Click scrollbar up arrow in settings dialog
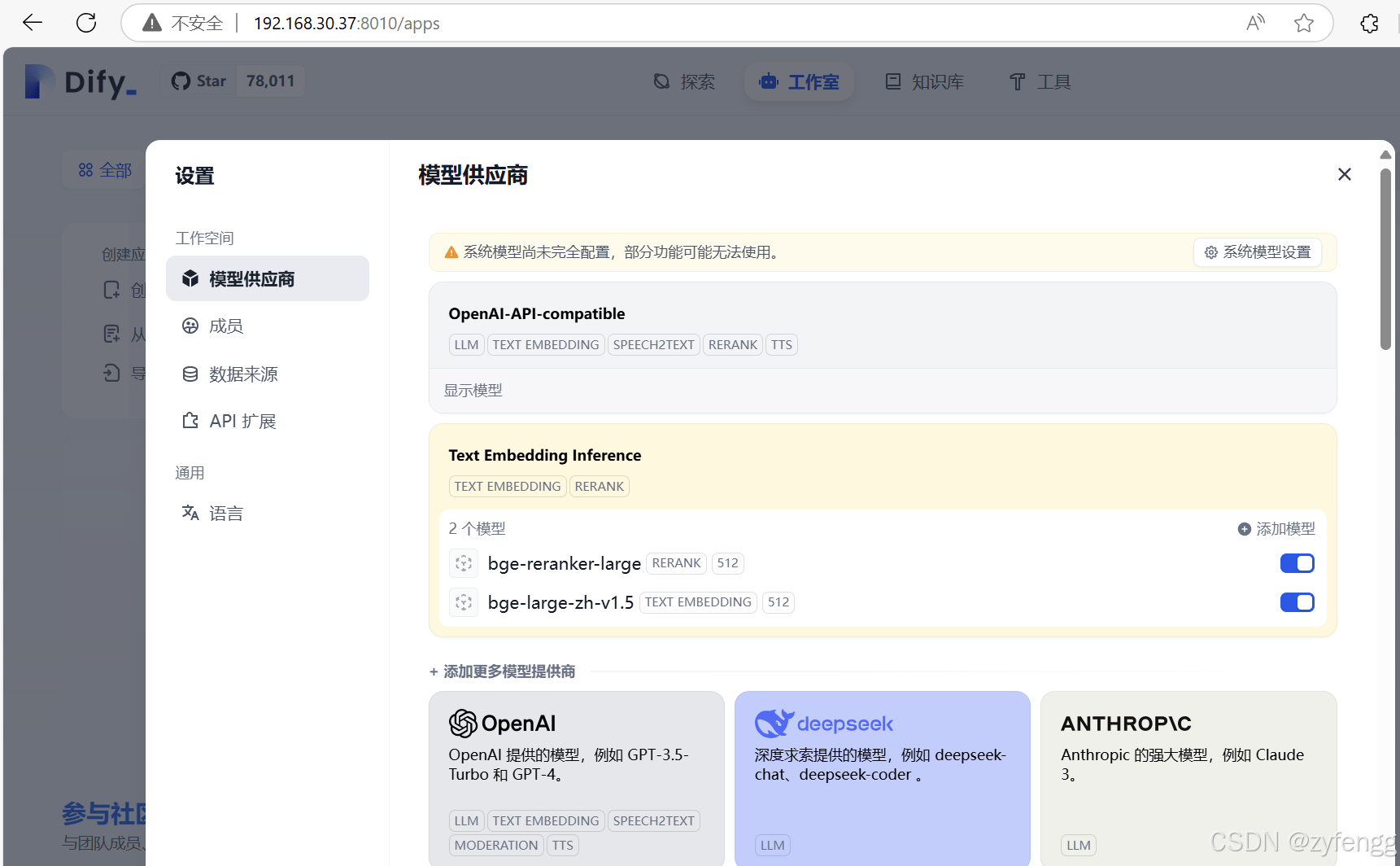Screen dimensions: 1400x866 tap(1385, 155)
